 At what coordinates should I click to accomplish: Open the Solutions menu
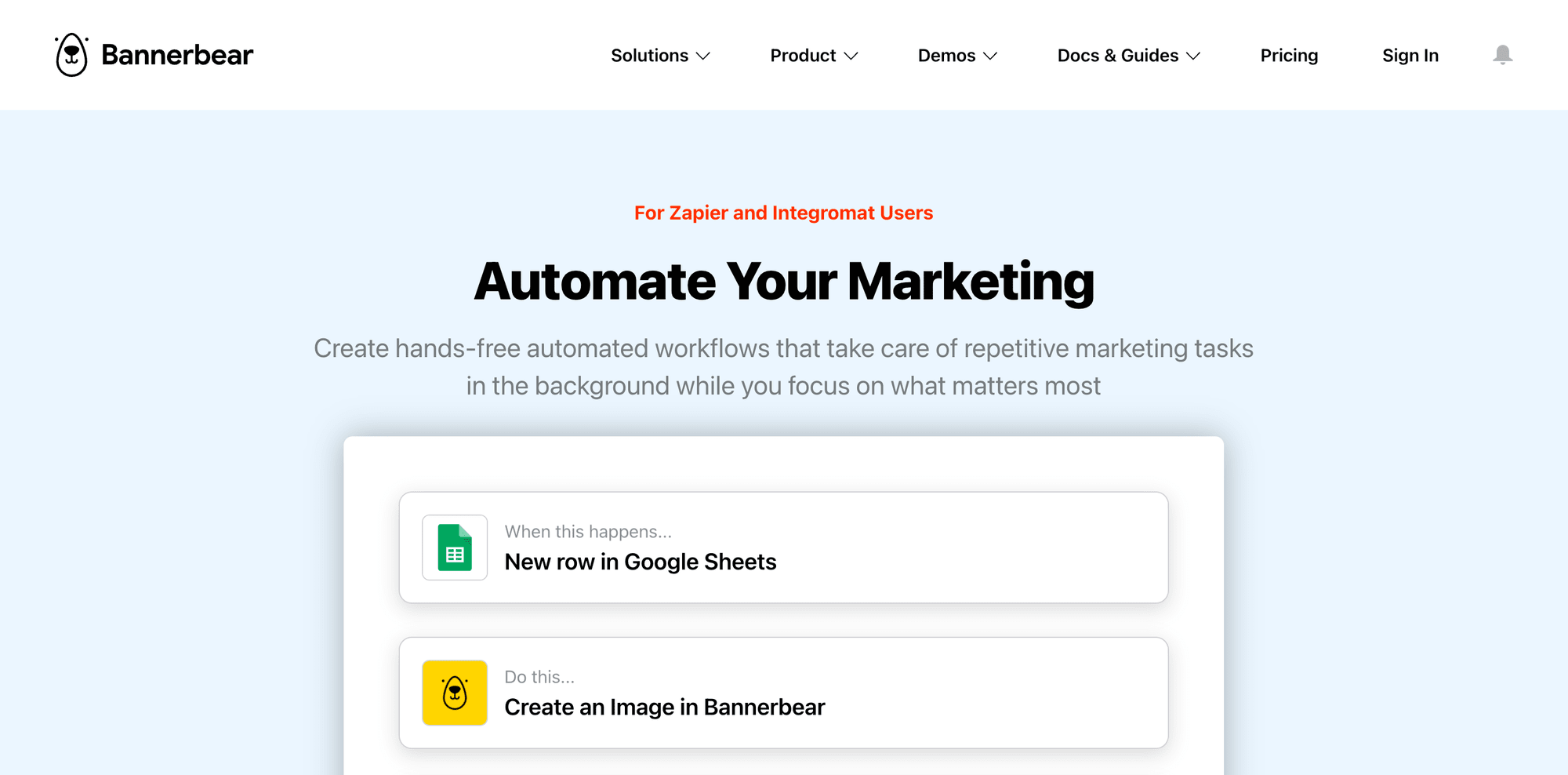click(x=660, y=56)
